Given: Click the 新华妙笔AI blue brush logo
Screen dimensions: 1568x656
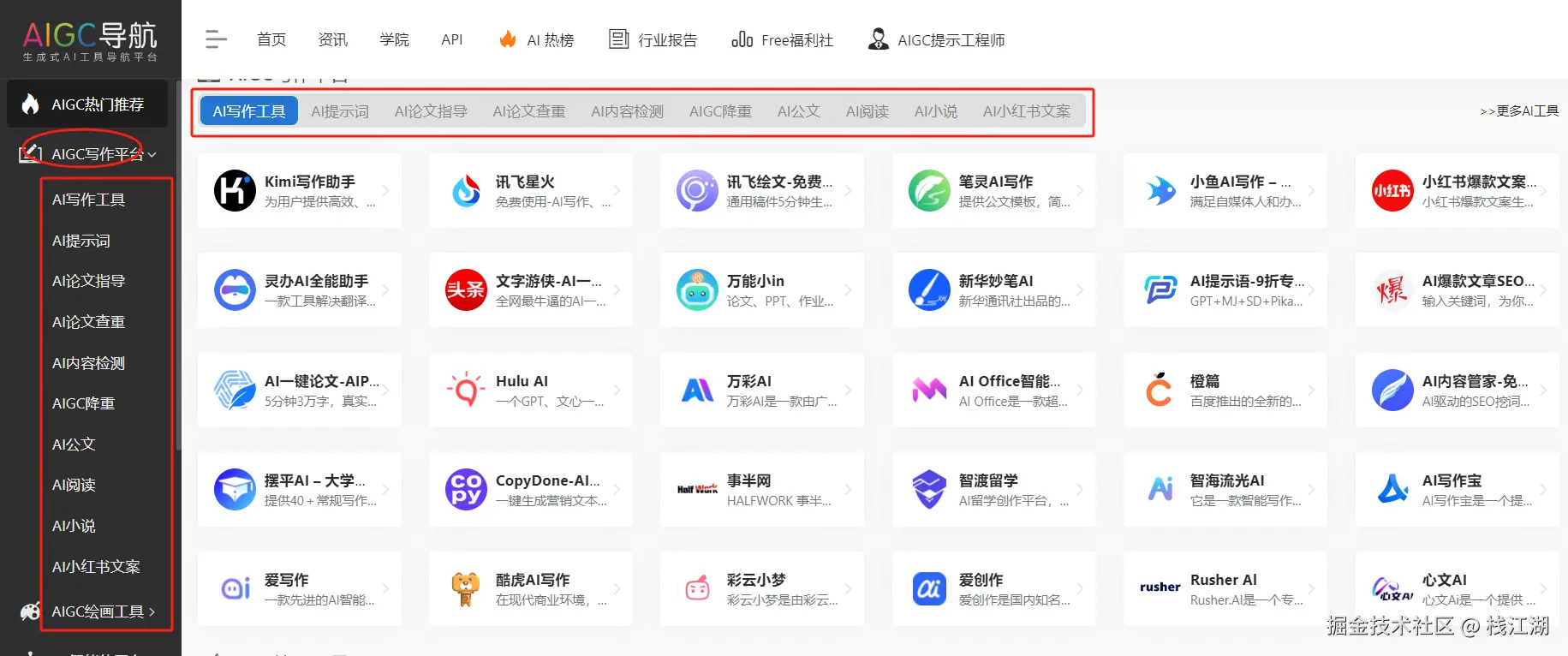Looking at the screenshot, I should (x=929, y=289).
